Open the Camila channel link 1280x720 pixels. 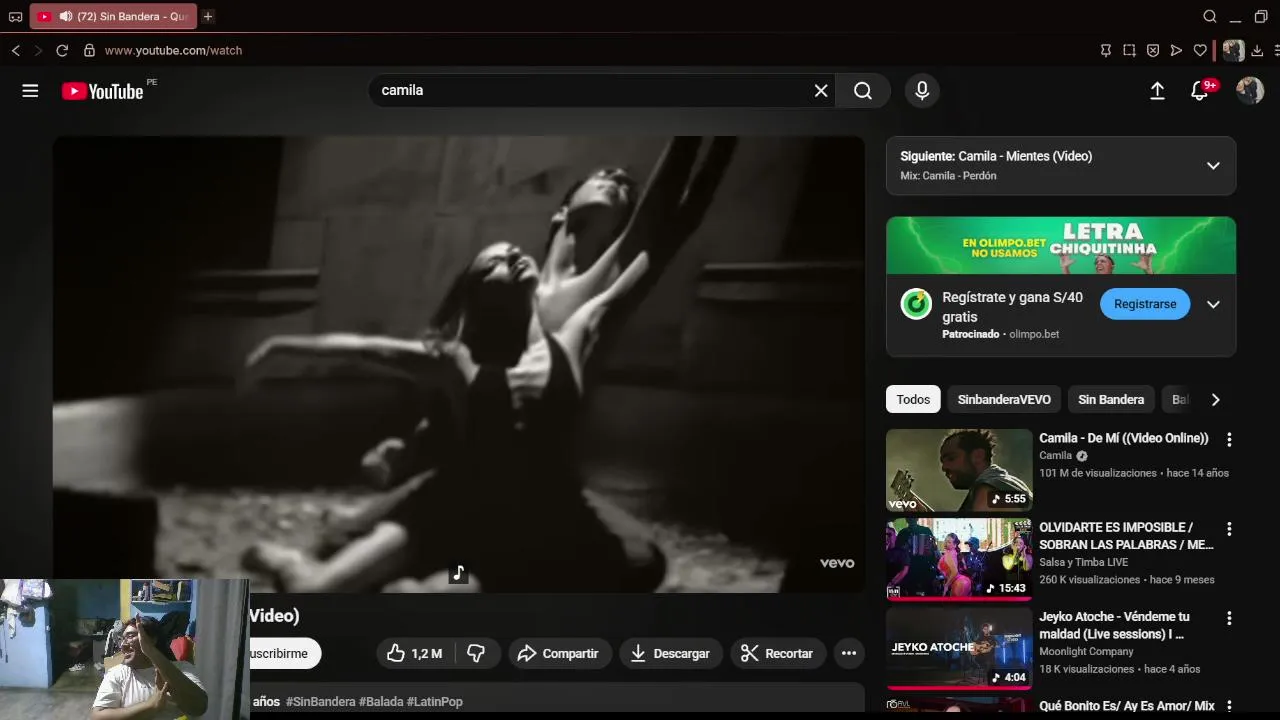click(x=1055, y=455)
